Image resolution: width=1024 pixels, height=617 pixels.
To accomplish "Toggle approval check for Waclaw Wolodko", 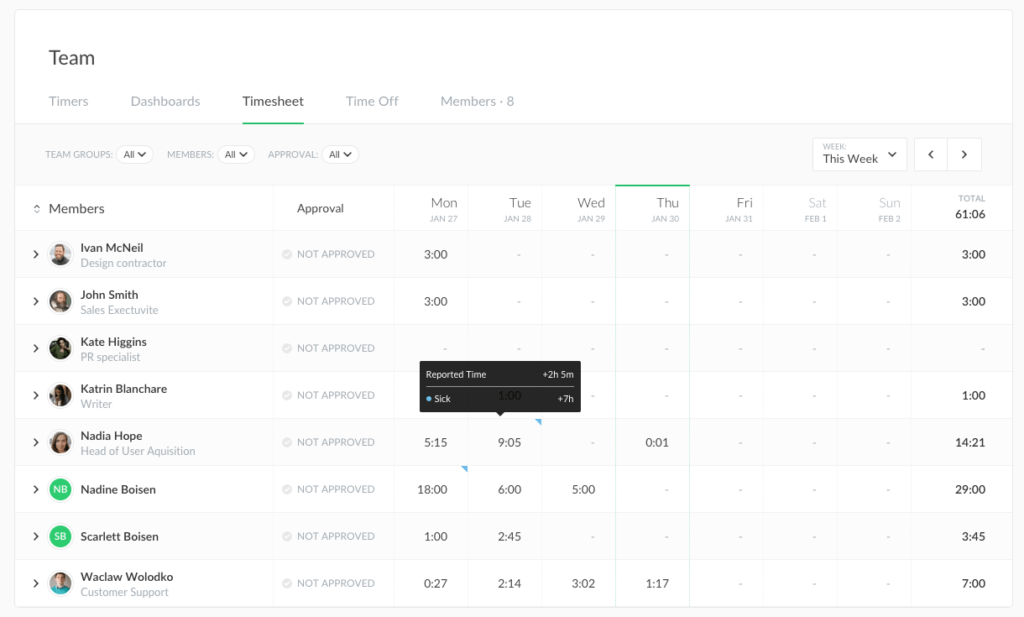I will point(287,584).
